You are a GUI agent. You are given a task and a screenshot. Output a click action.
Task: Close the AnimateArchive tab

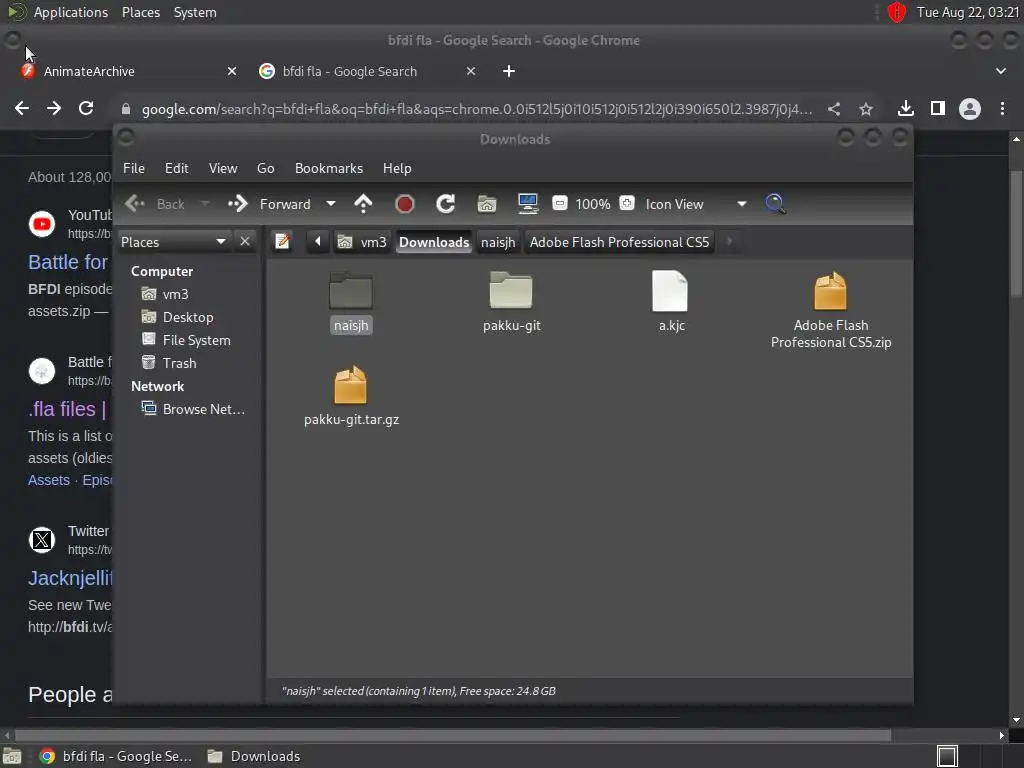coord(232,71)
